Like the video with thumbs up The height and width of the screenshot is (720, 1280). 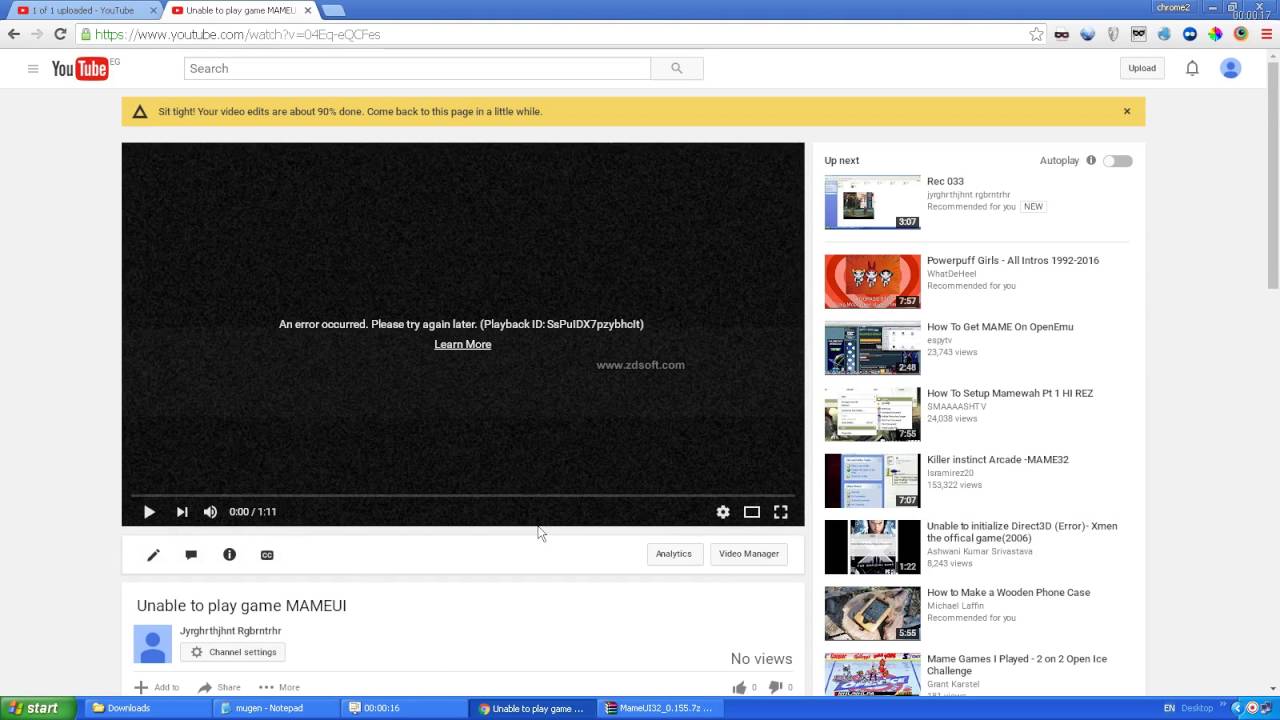(x=739, y=687)
